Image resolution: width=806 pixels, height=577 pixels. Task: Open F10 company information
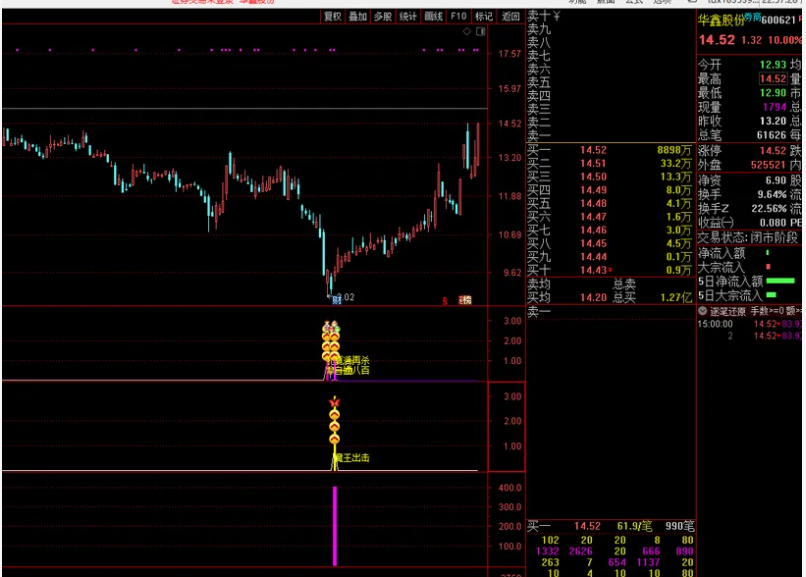pyautogui.click(x=459, y=16)
